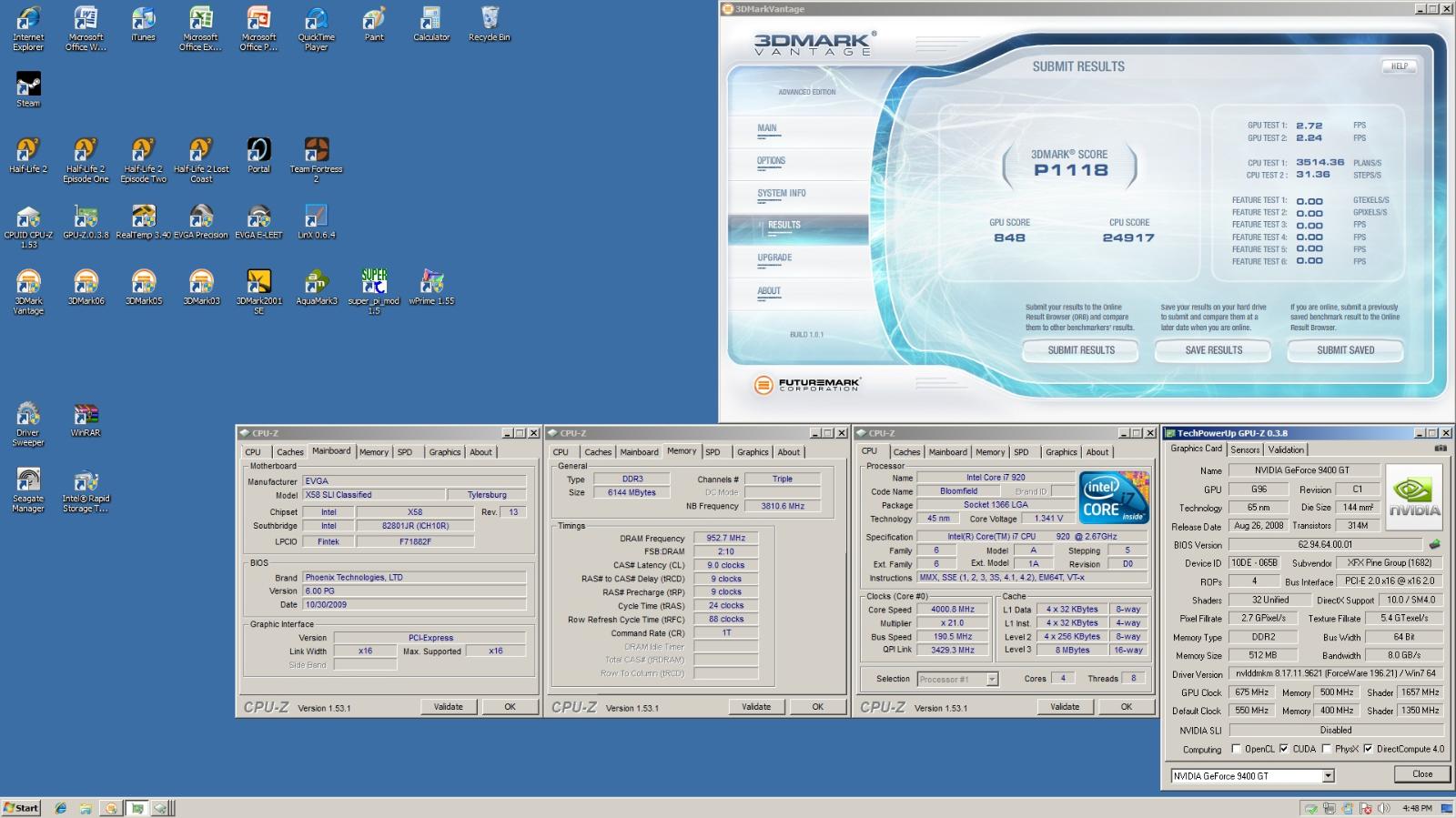Toggle the CUDA checkbox in GPU-Z
1456x818 pixels.
pos(1283,749)
